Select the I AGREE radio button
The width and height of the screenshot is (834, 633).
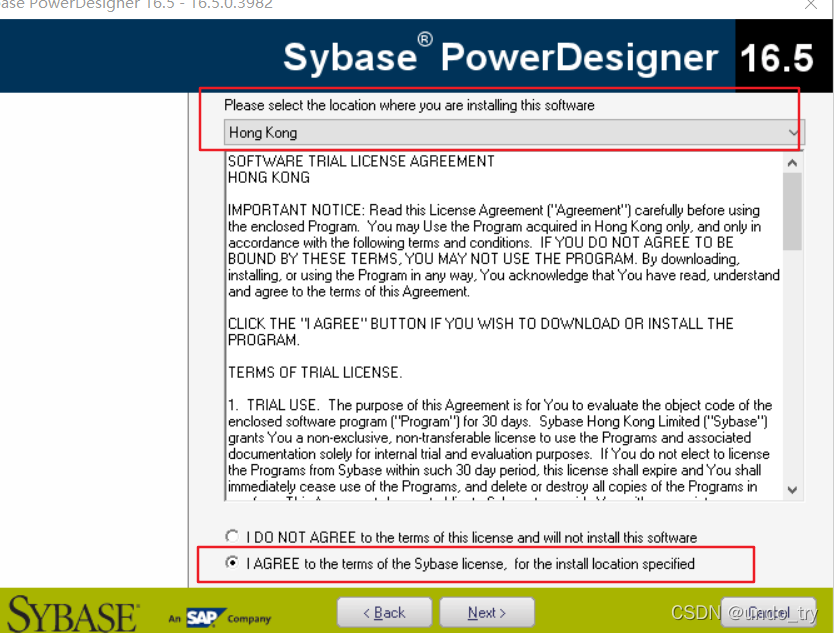click(x=232, y=562)
